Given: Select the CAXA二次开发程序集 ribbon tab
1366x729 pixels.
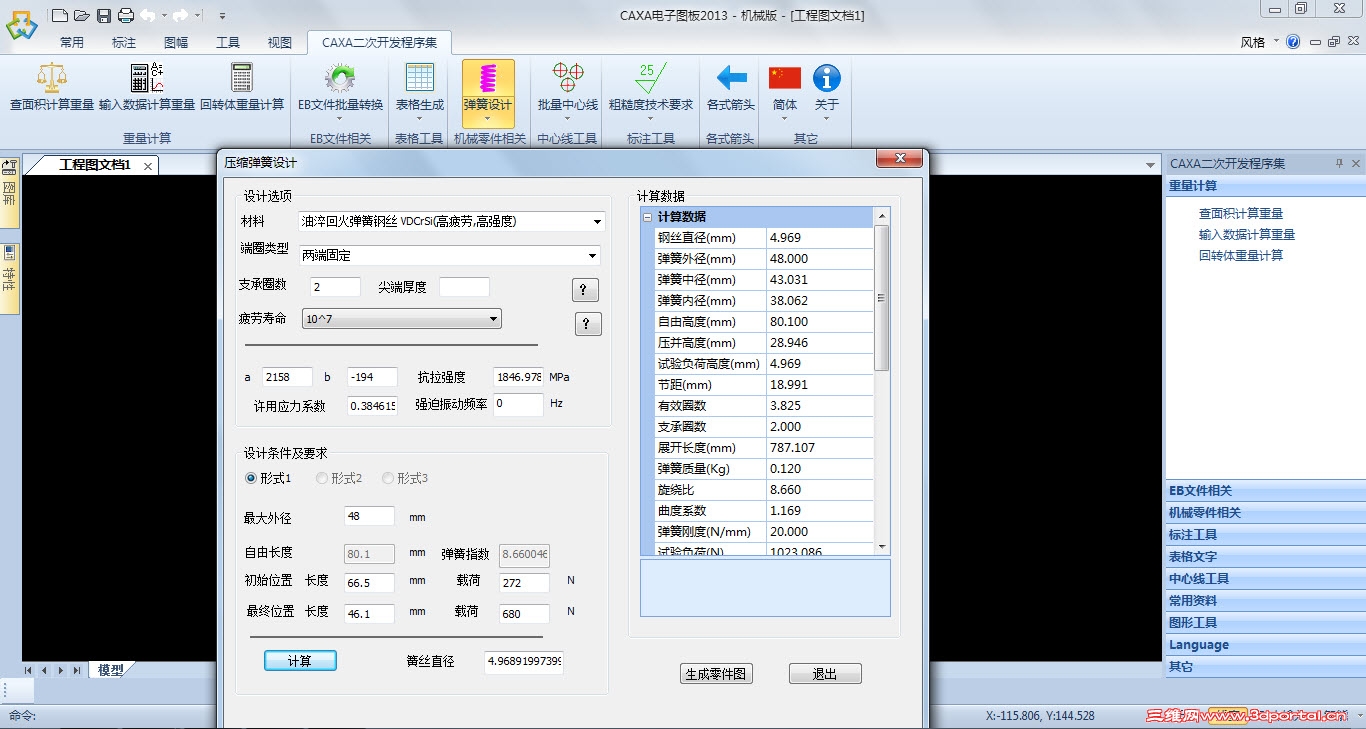Looking at the screenshot, I should [379, 43].
